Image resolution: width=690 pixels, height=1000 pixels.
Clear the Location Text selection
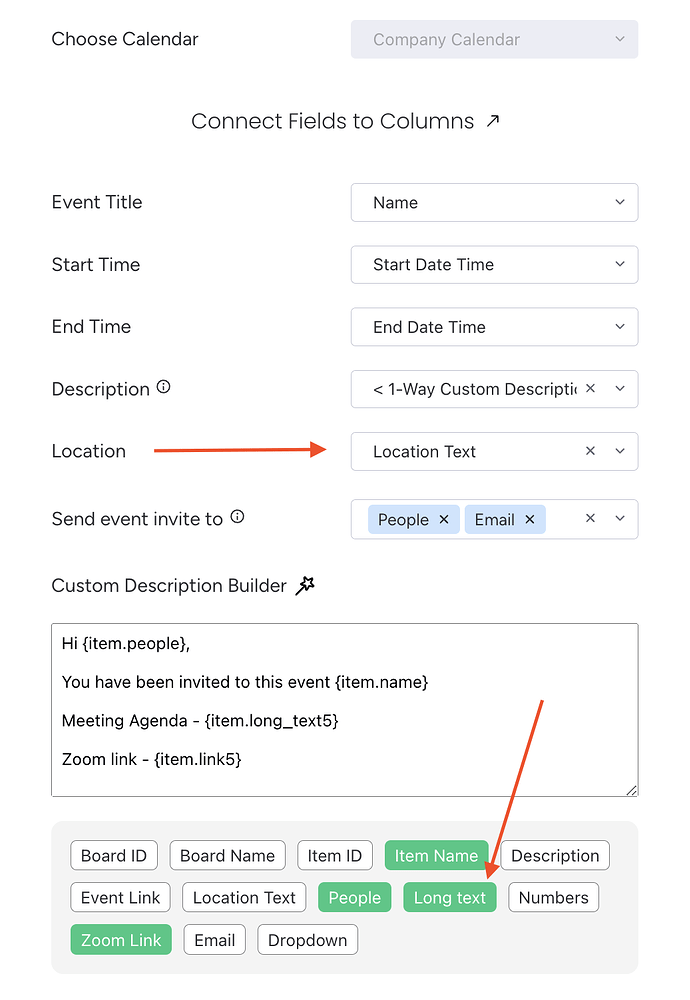tap(590, 451)
